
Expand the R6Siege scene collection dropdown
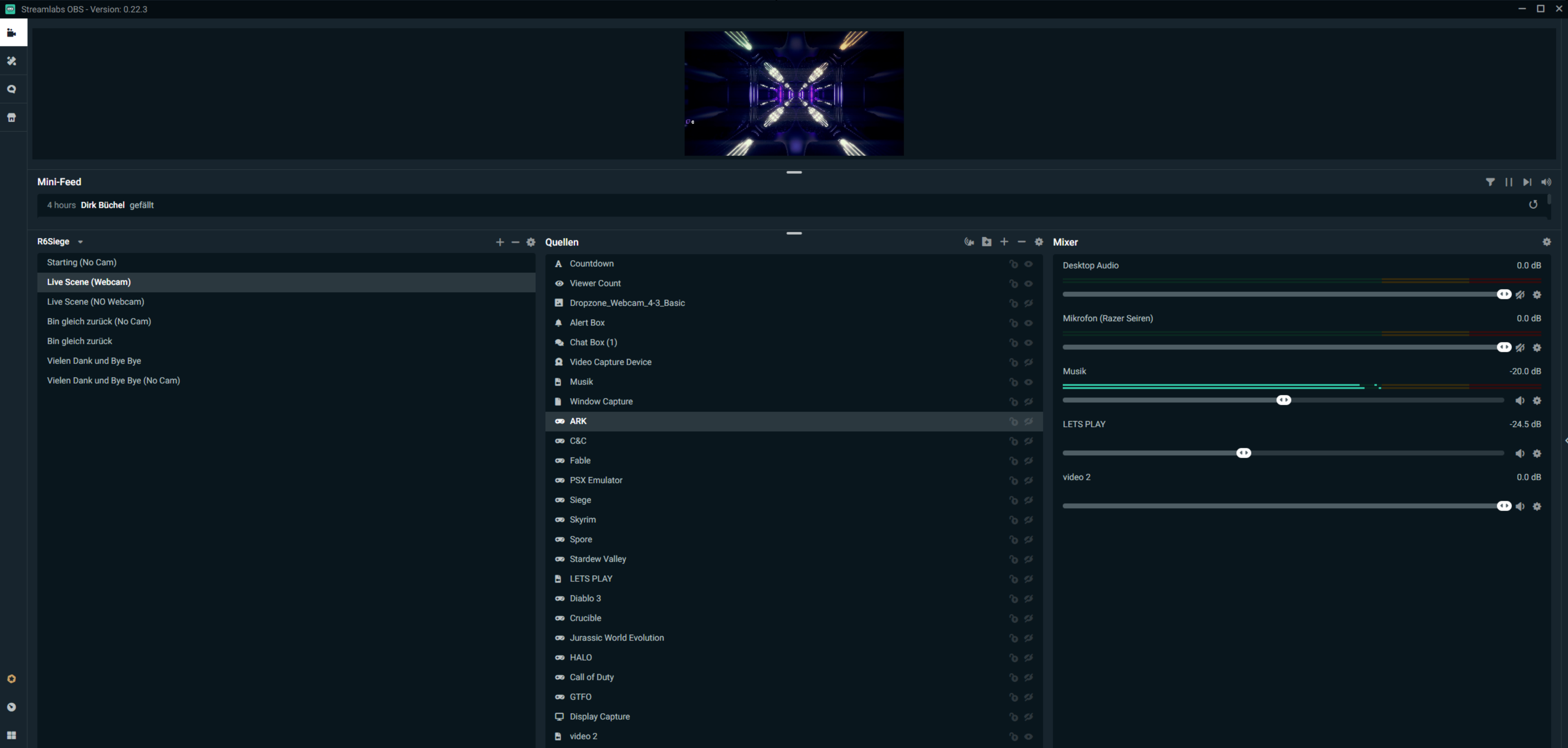(x=80, y=242)
